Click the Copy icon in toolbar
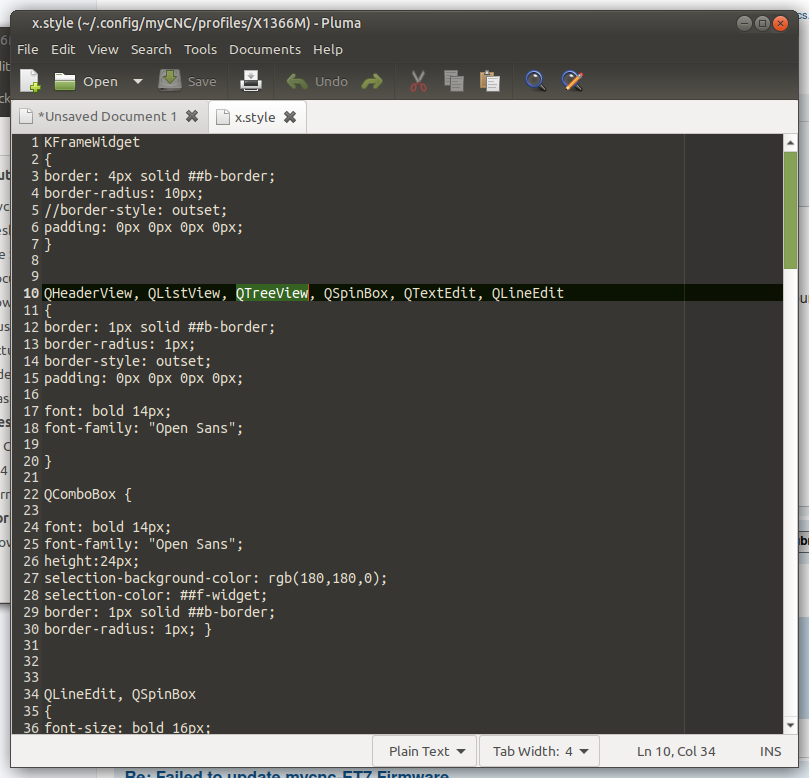Viewport: 809px width, 778px height. pyautogui.click(x=453, y=81)
